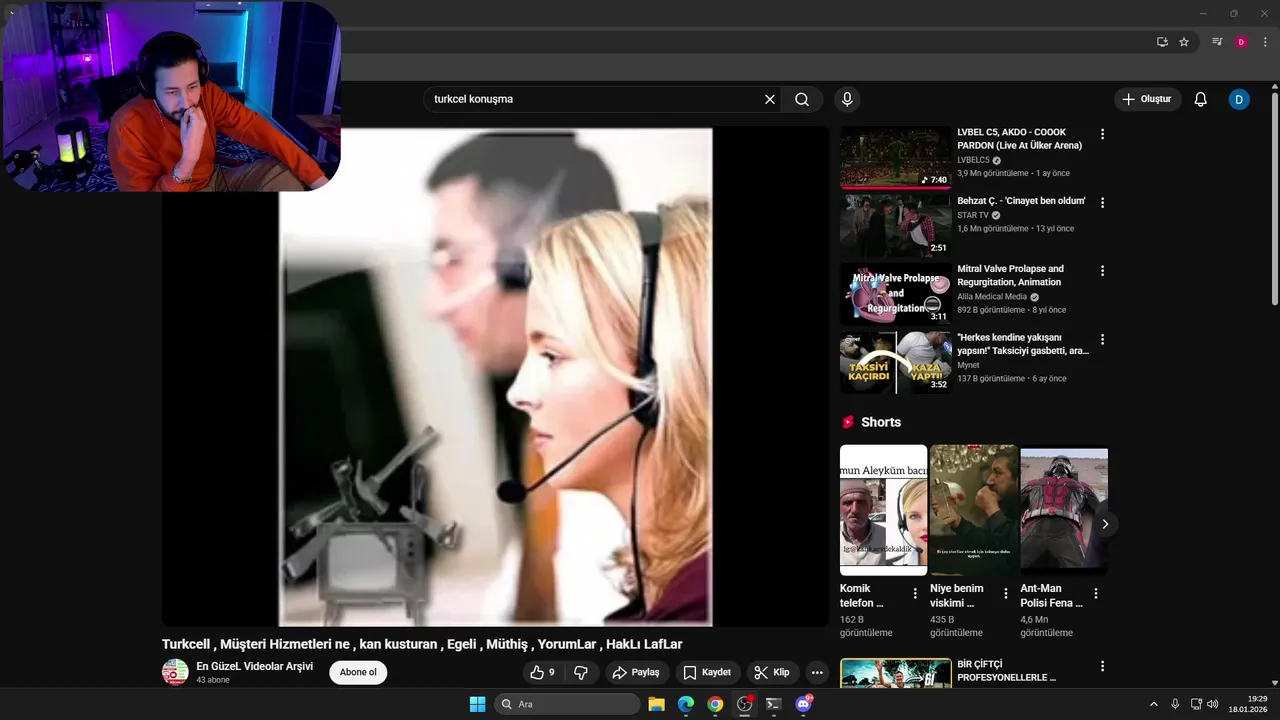
Task: Open Microsoft Edge from taskbar
Action: point(686,704)
